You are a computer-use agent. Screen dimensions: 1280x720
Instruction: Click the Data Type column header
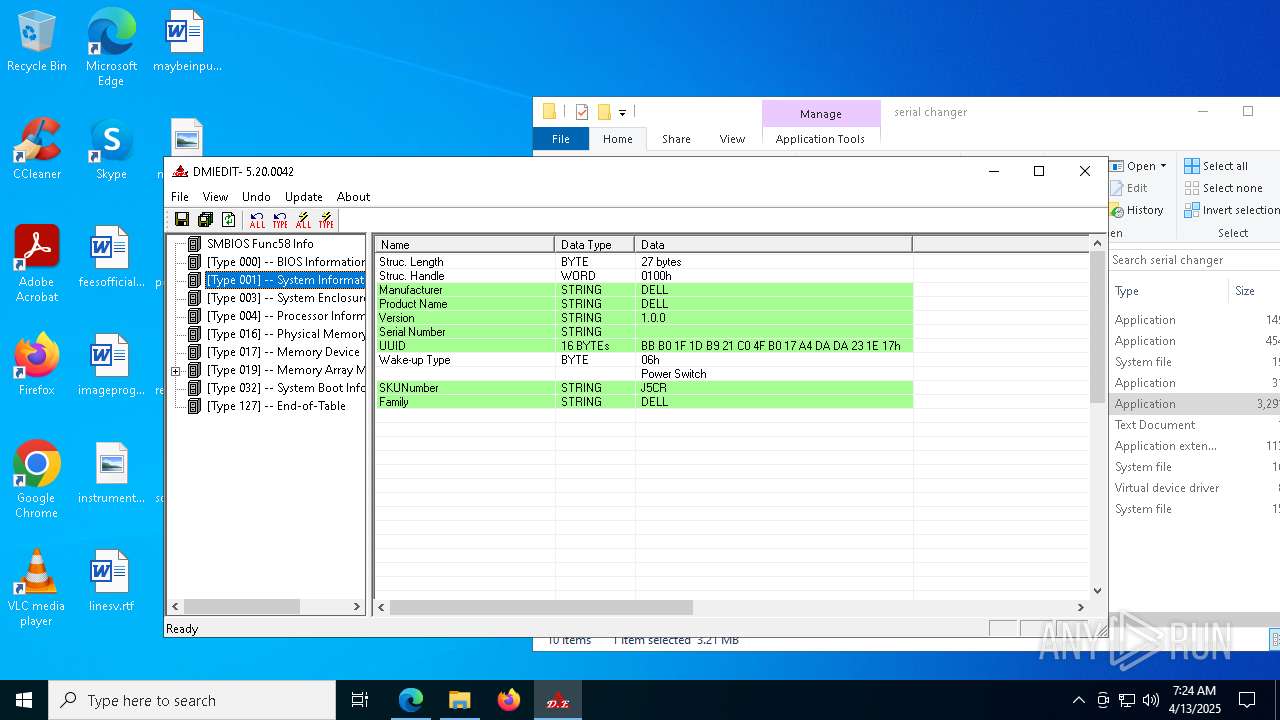pos(595,244)
